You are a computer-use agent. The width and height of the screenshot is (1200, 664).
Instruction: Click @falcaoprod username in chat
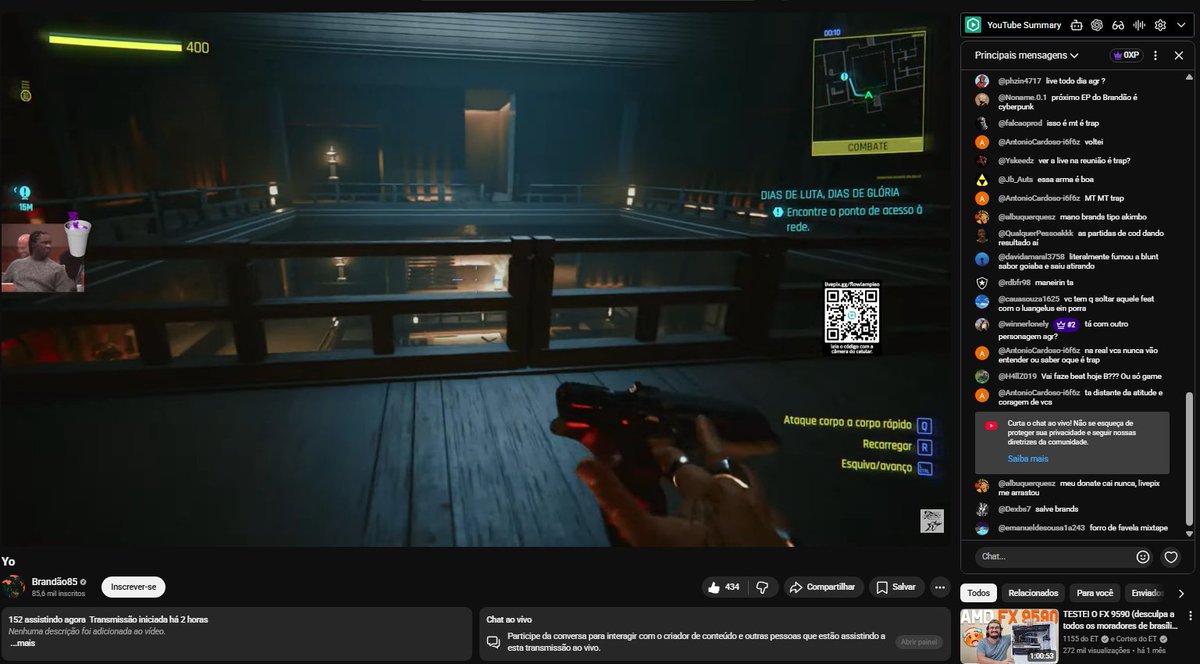click(1019, 122)
